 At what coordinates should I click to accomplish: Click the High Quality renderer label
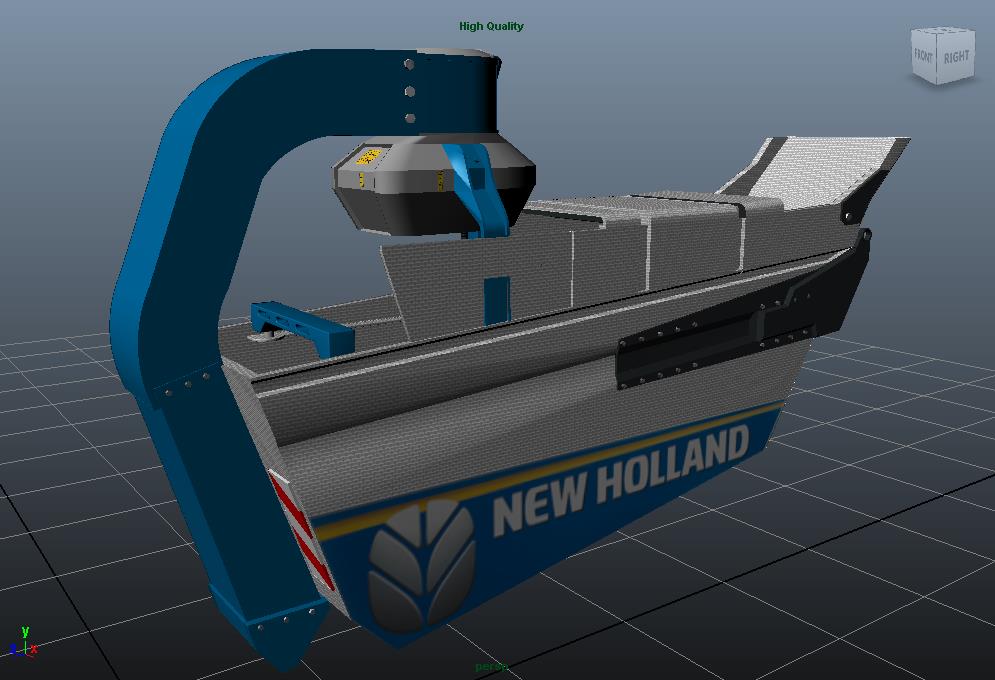[x=491, y=26]
